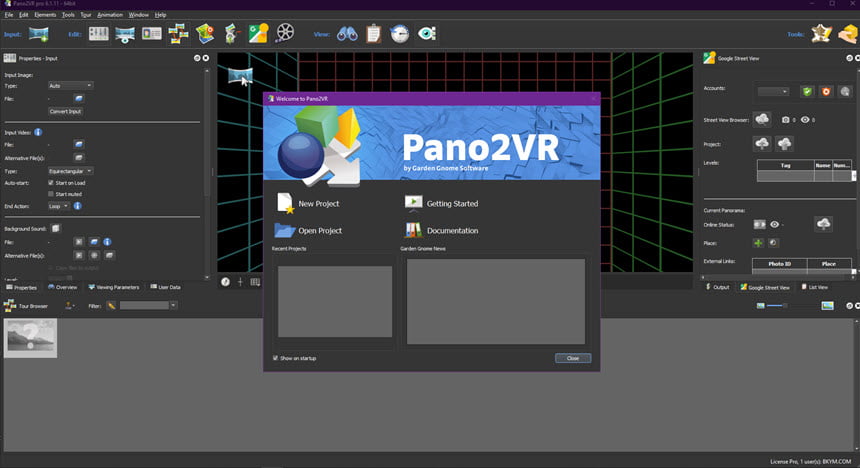Image resolution: width=860 pixels, height=468 pixels.
Task: Enable Start muted checkbox
Action: (x=51, y=194)
